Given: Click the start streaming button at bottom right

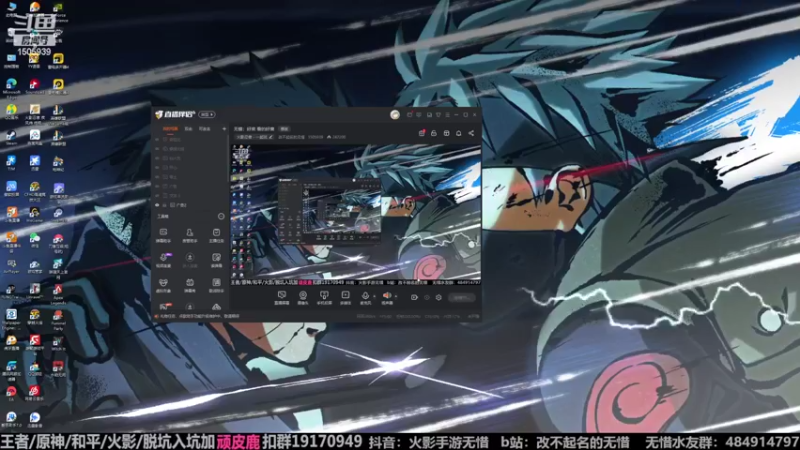Looking at the screenshot, I should pyautogui.click(x=462, y=297).
